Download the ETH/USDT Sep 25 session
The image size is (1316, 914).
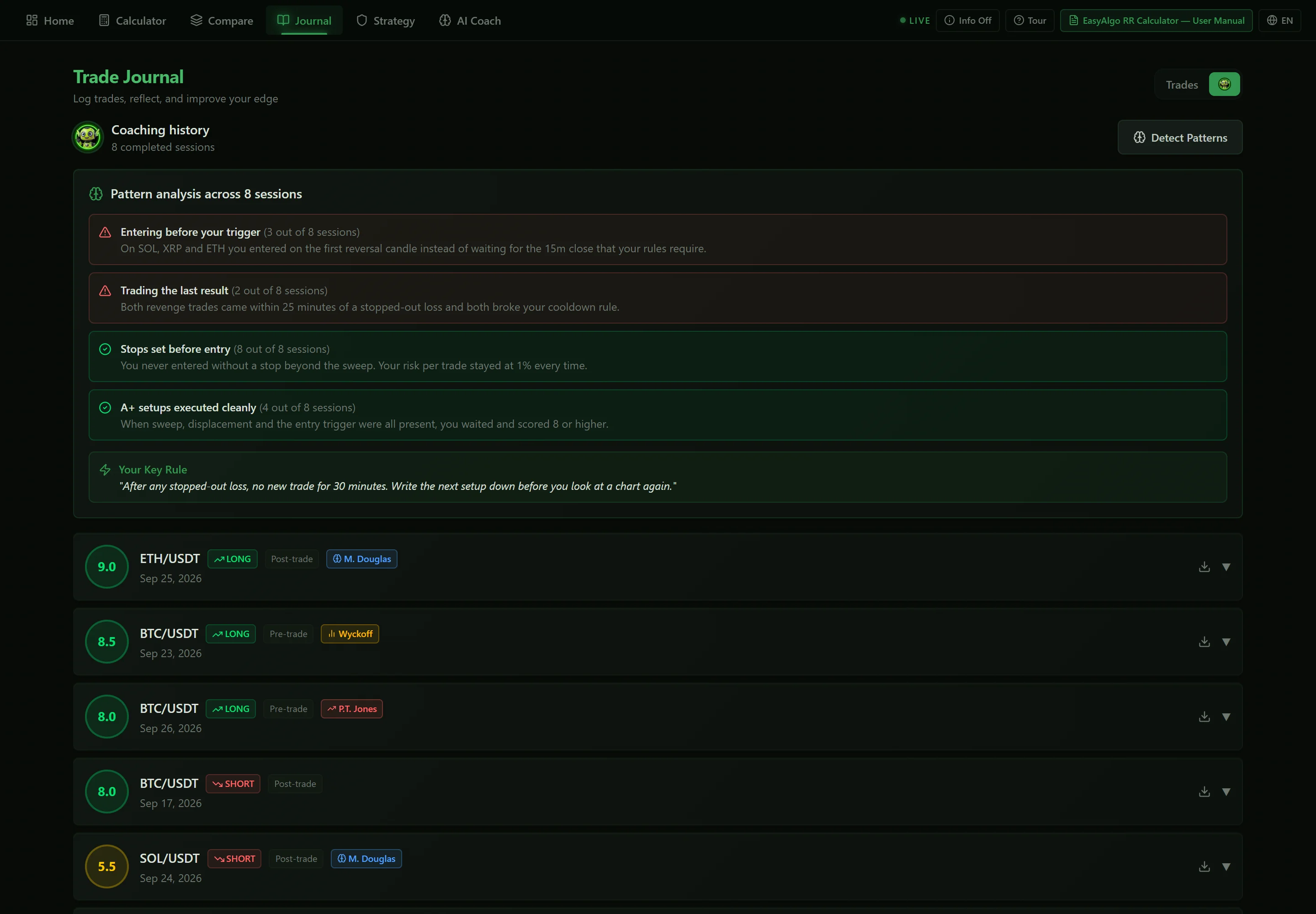pos(1205,566)
